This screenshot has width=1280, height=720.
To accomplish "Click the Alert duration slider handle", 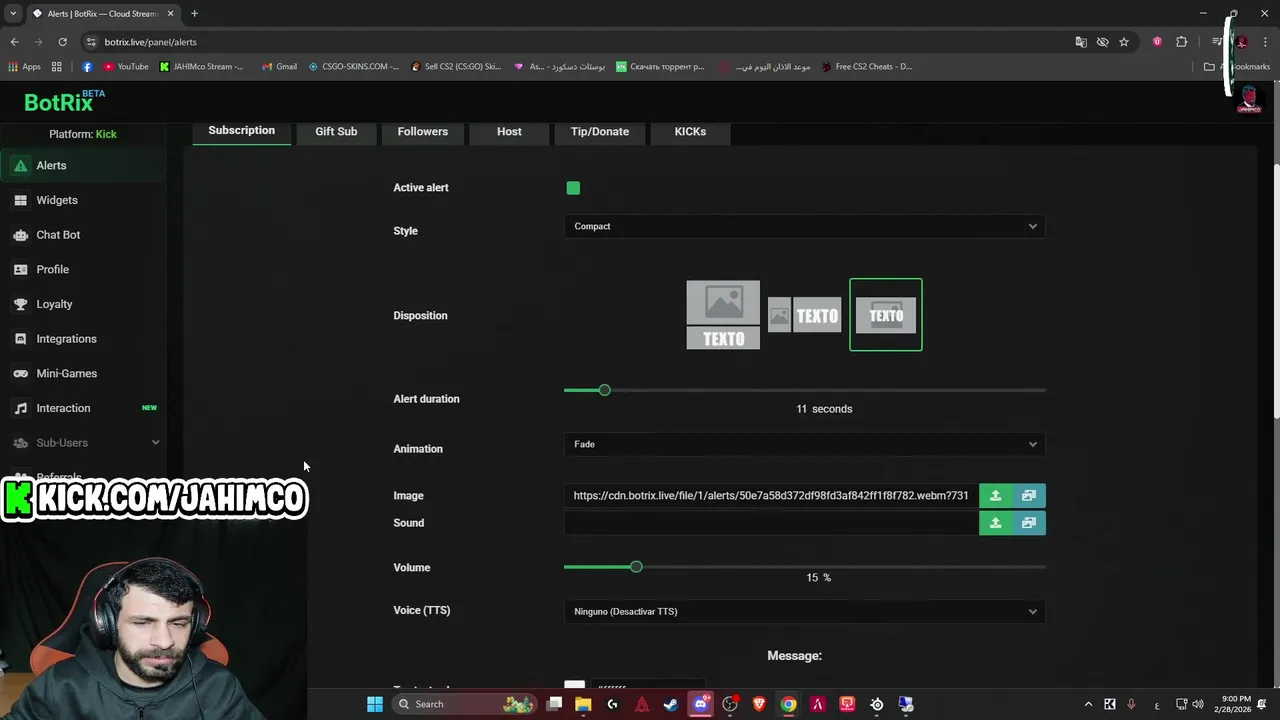I will tap(604, 390).
